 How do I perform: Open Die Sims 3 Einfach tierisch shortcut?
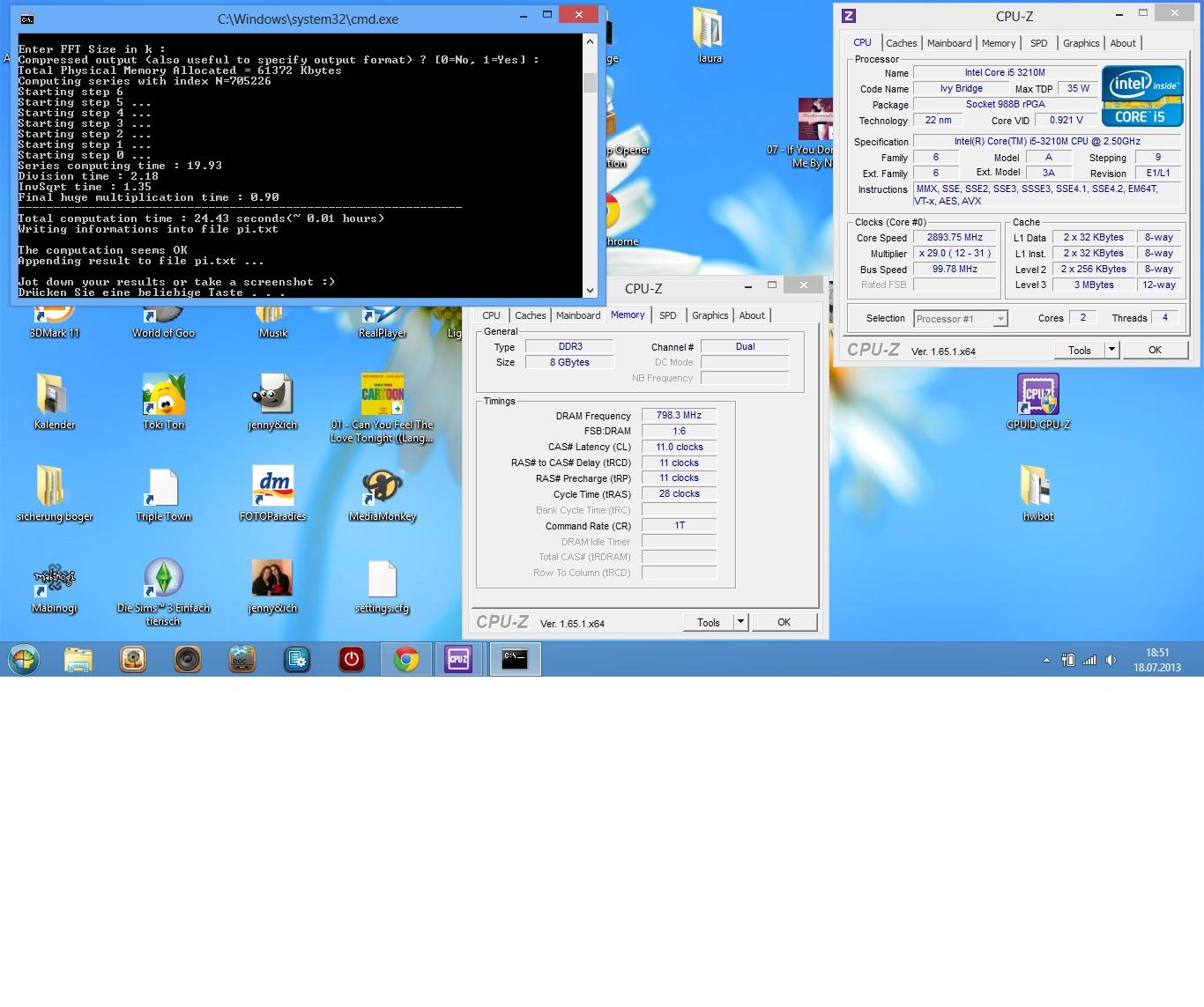tap(164, 591)
